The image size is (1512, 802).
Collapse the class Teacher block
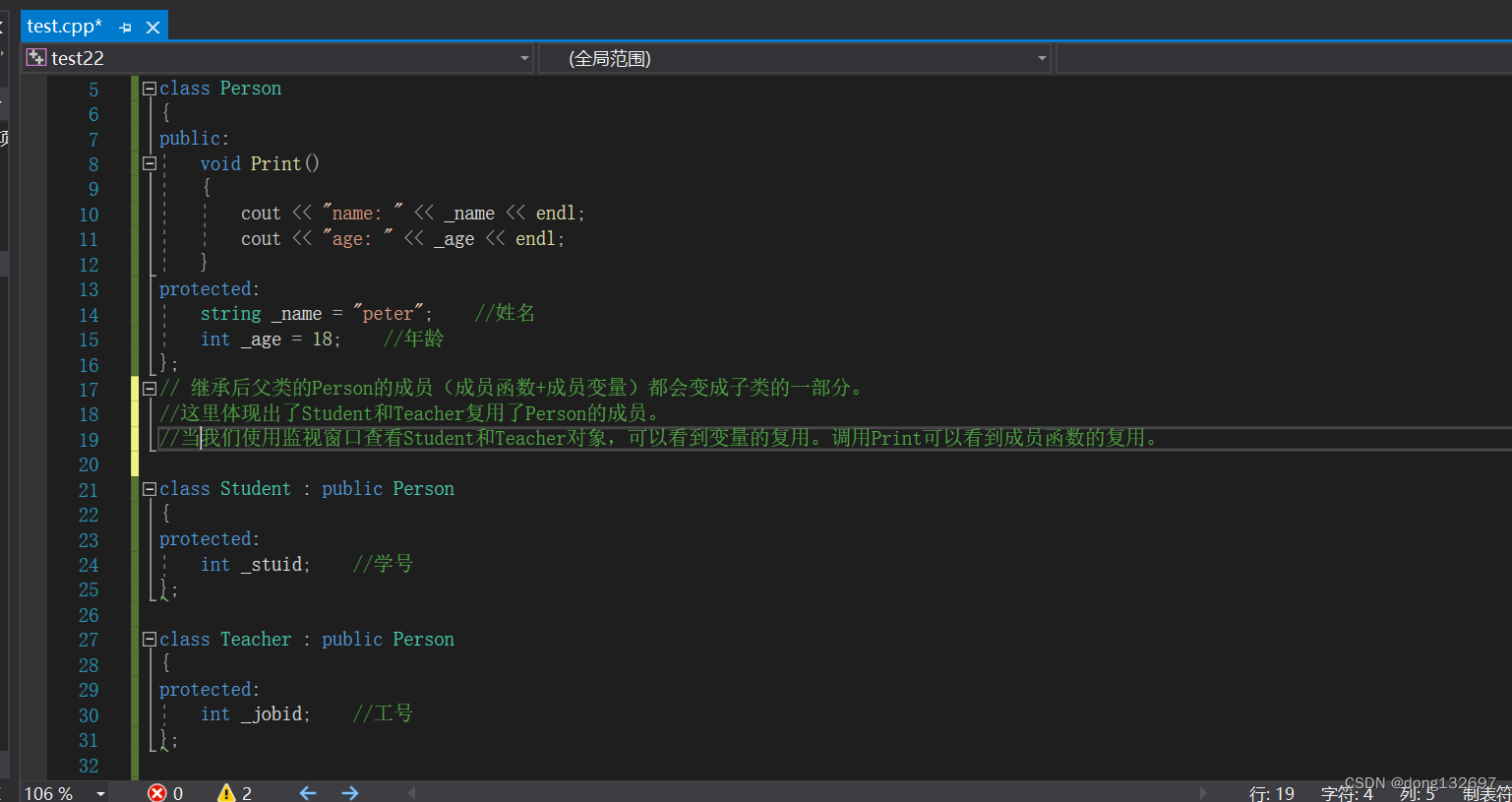tap(150, 640)
